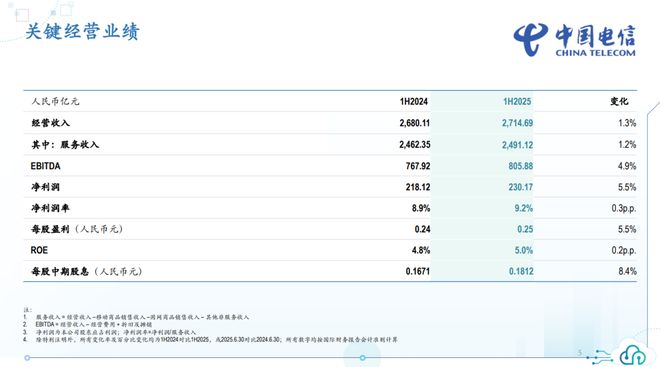Image resolution: width=660 pixels, height=367 pixels.
Task: Click the value 0.1812
Action: [521, 271]
